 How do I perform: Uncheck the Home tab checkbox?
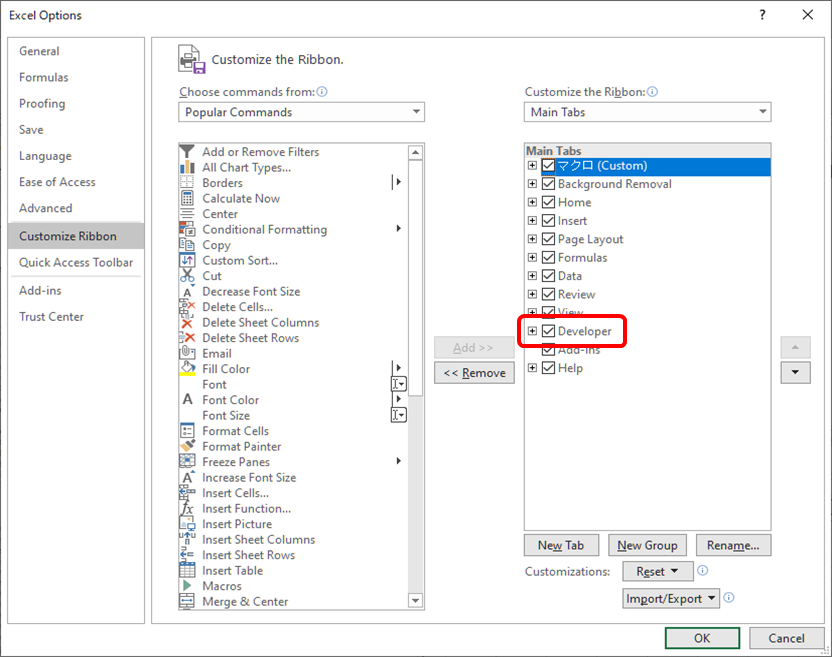click(548, 202)
